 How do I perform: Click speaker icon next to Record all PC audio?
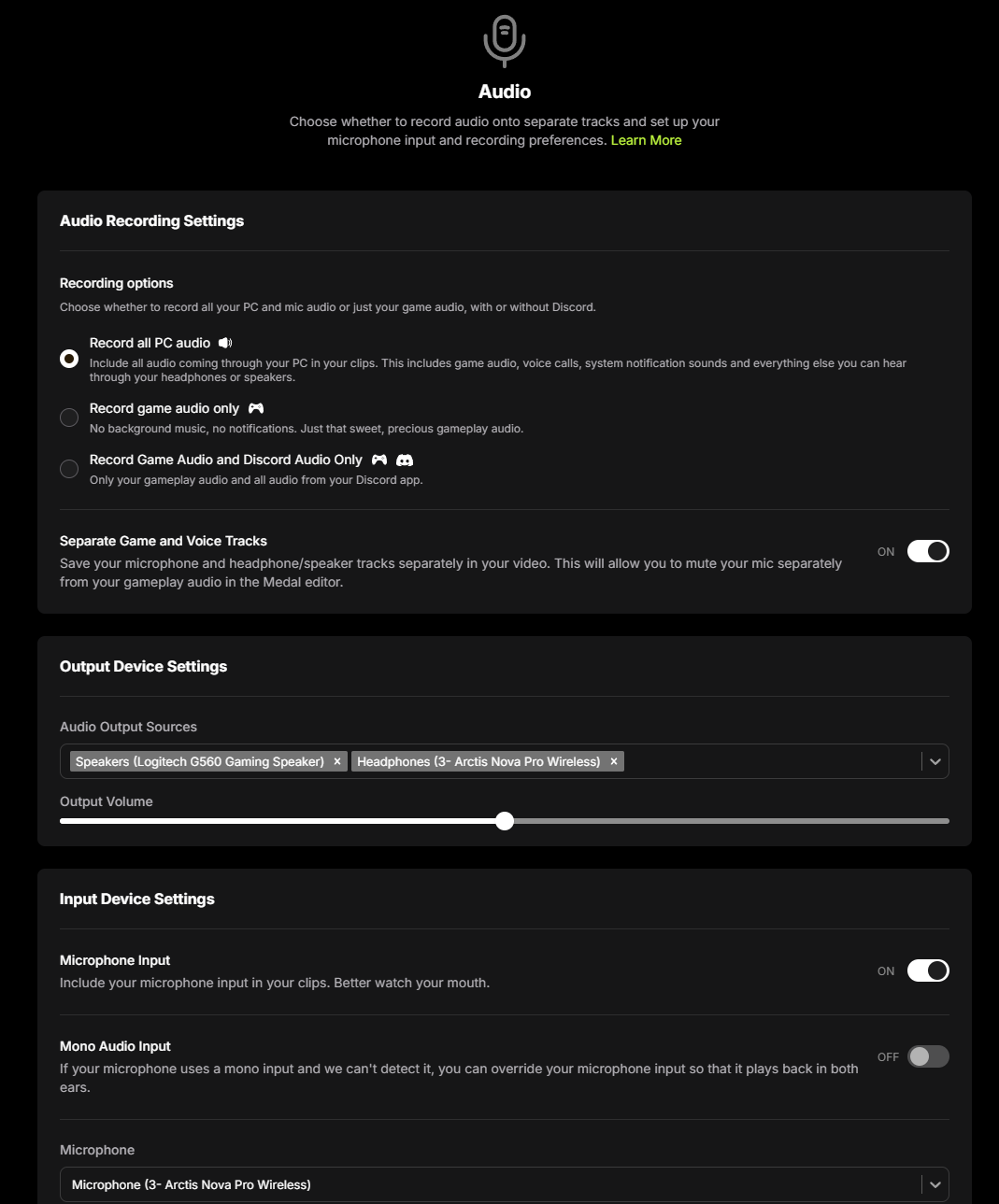[225, 343]
